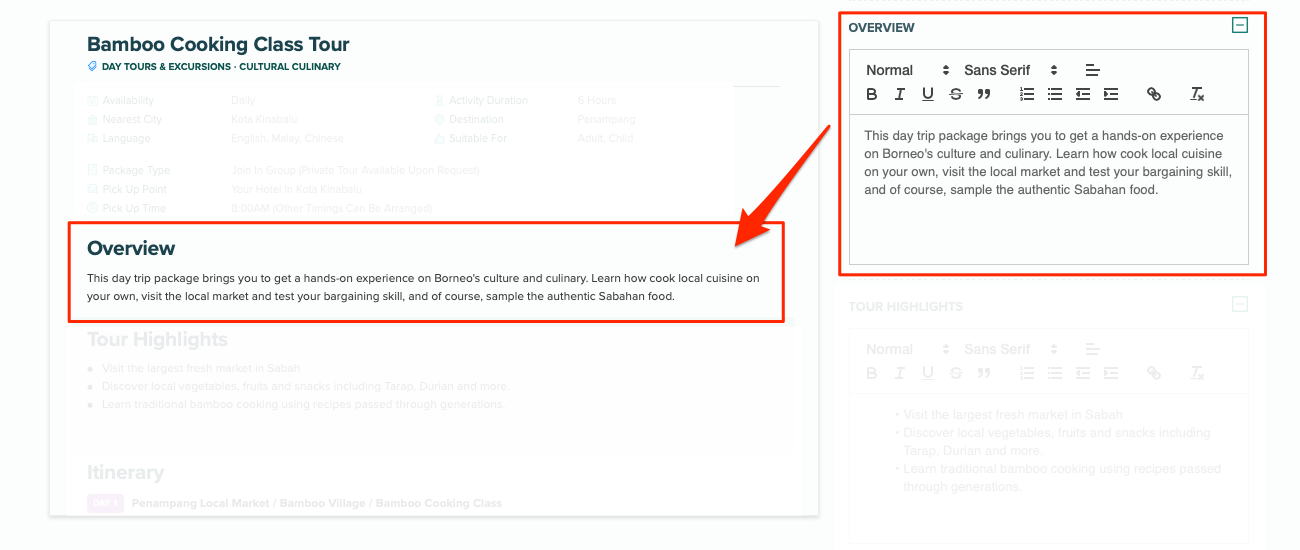Insert blockquote in the Overview editor

(x=984, y=94)
